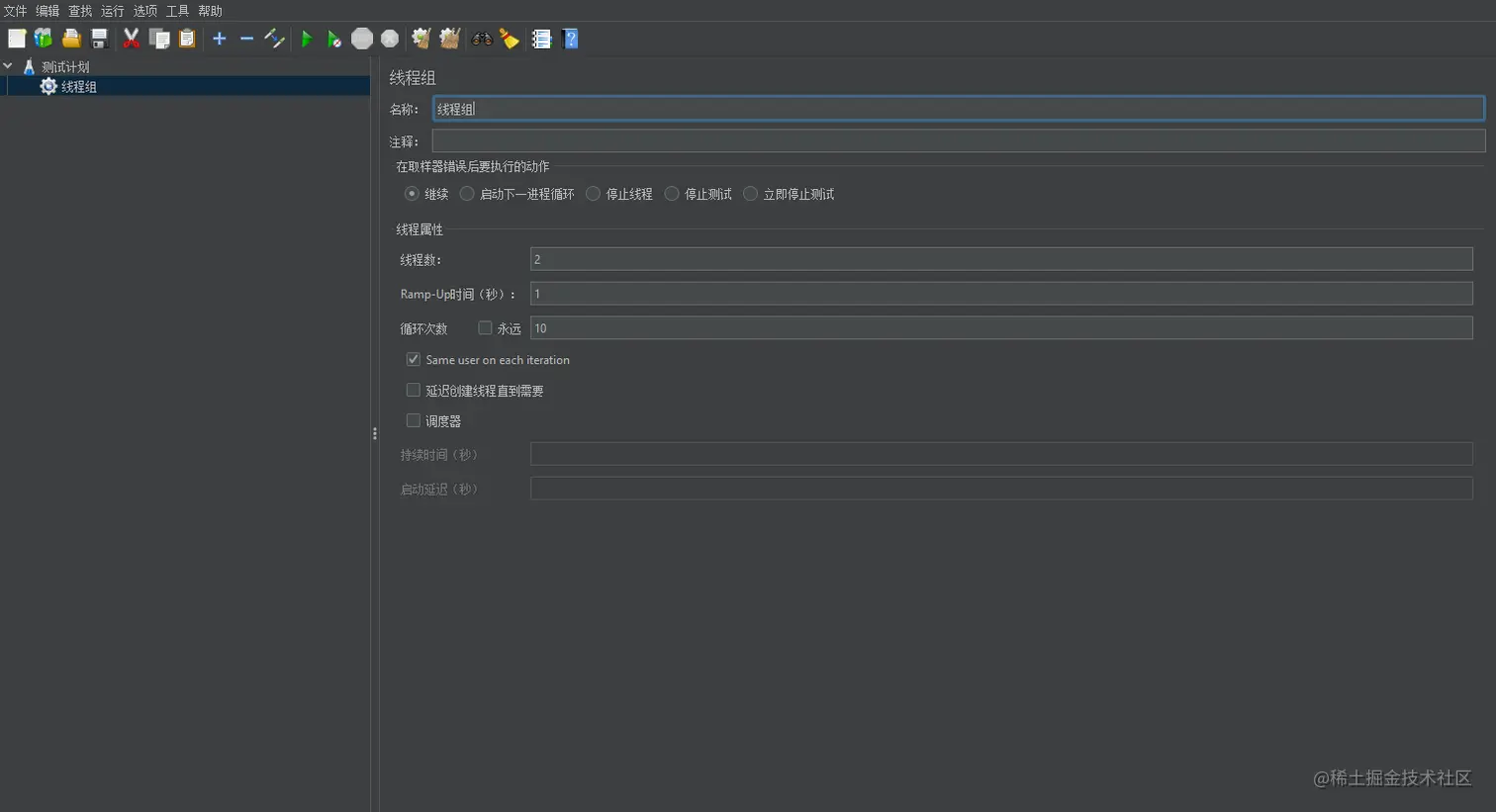
Task: Click the open-file folder icon
Action: (x=71, y=39)
